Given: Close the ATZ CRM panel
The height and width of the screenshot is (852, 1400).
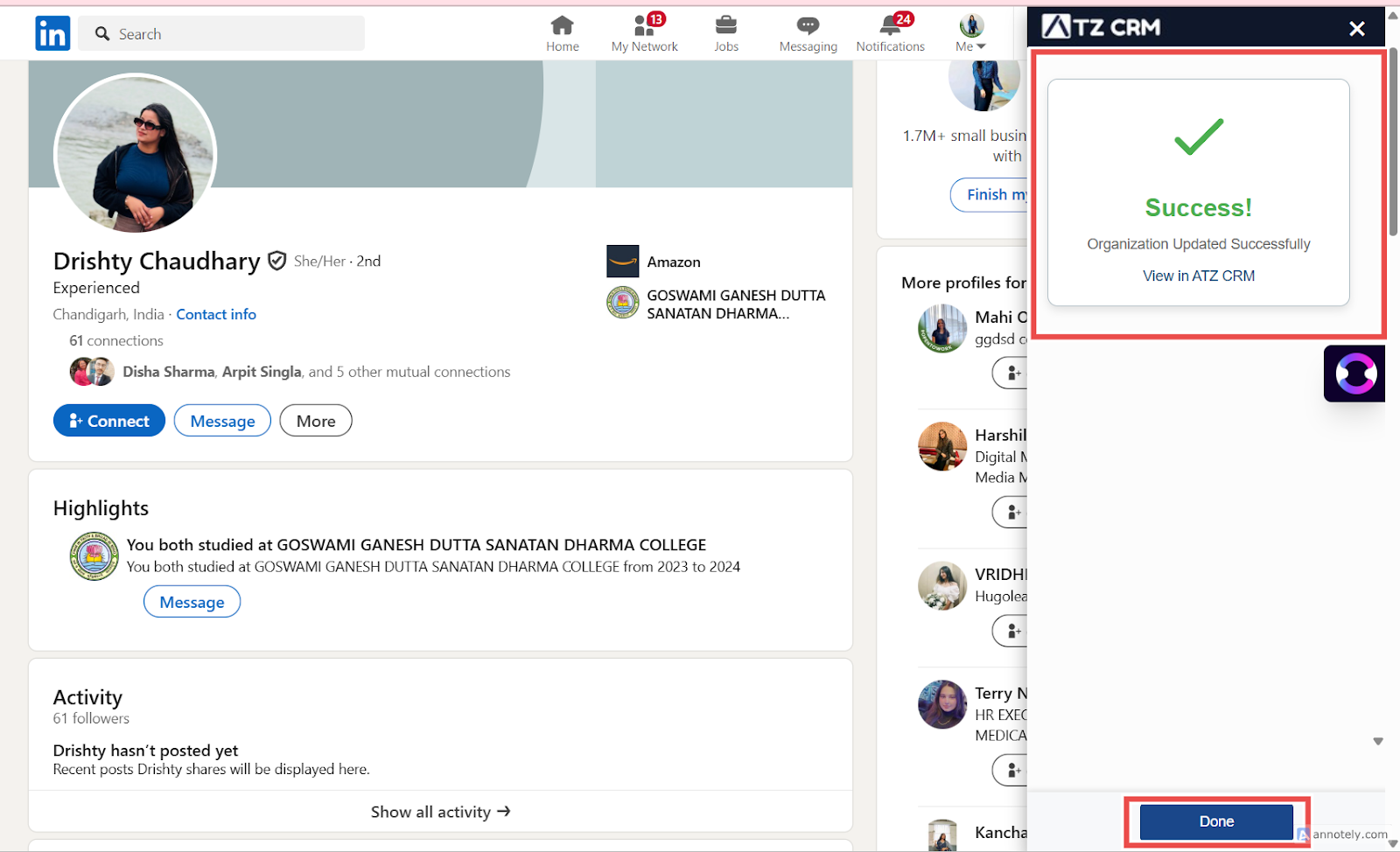Looking at the screenshot, I should click(x=1357, y=29).
